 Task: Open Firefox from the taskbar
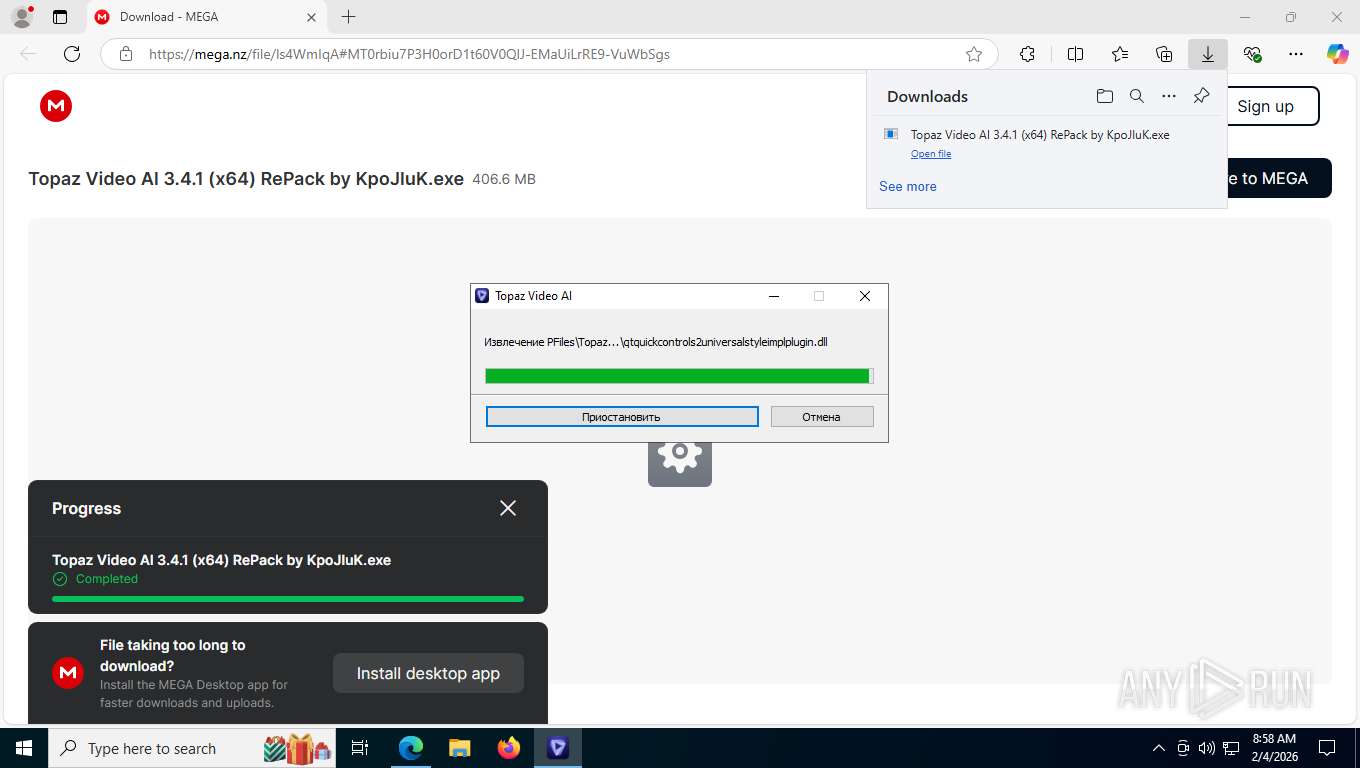[x=508, y=748]
